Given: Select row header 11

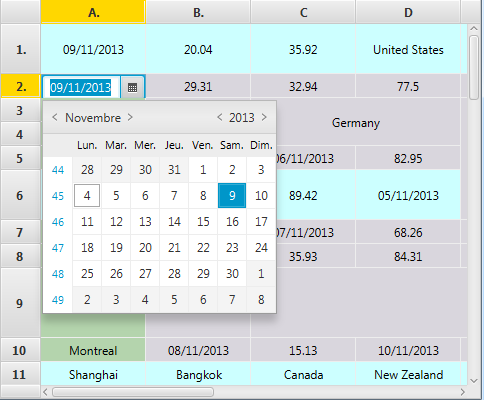Looking at the screenshot, I should point(21,375).
